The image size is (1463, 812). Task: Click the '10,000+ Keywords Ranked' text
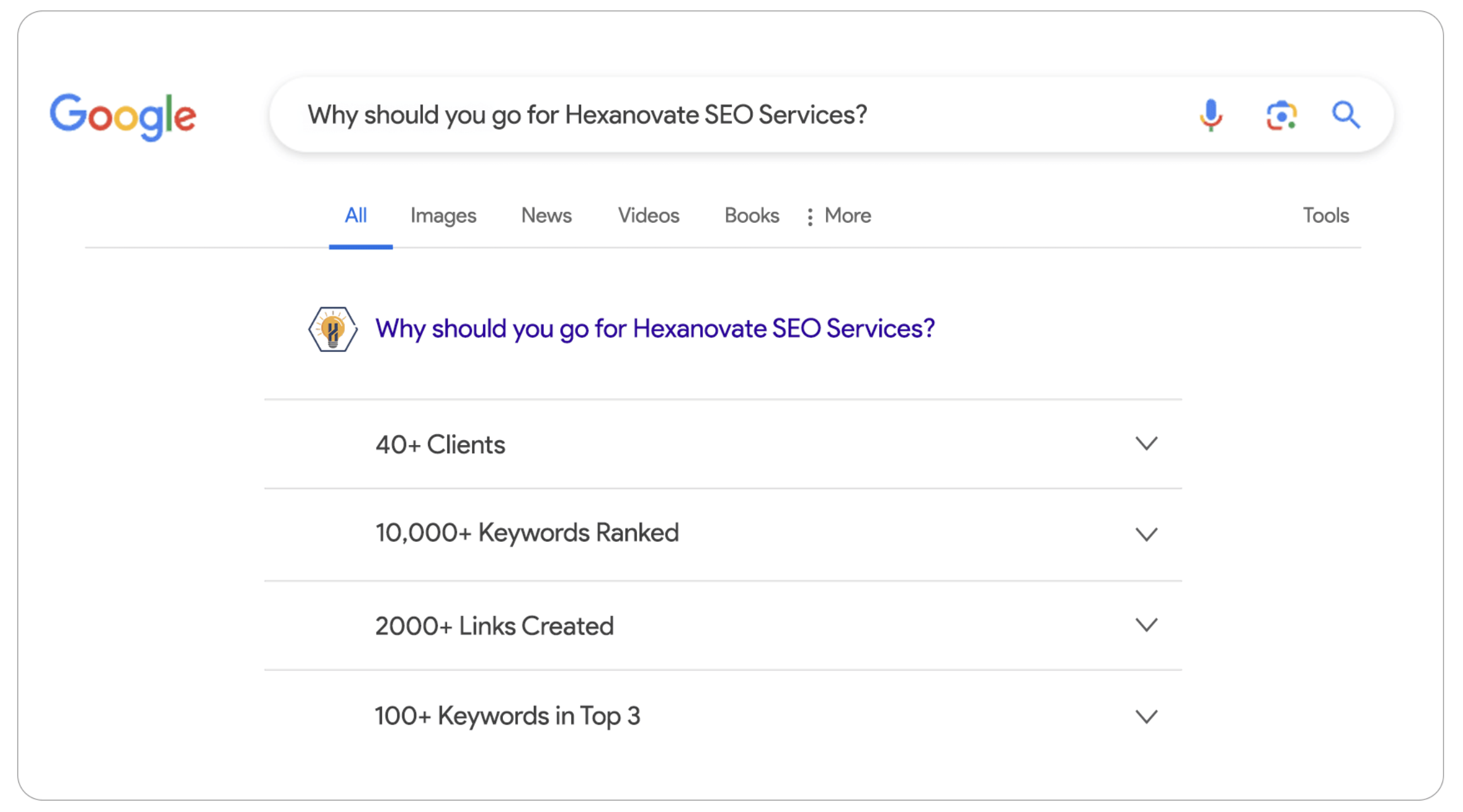pyautogui.click(x=527, y=533)
